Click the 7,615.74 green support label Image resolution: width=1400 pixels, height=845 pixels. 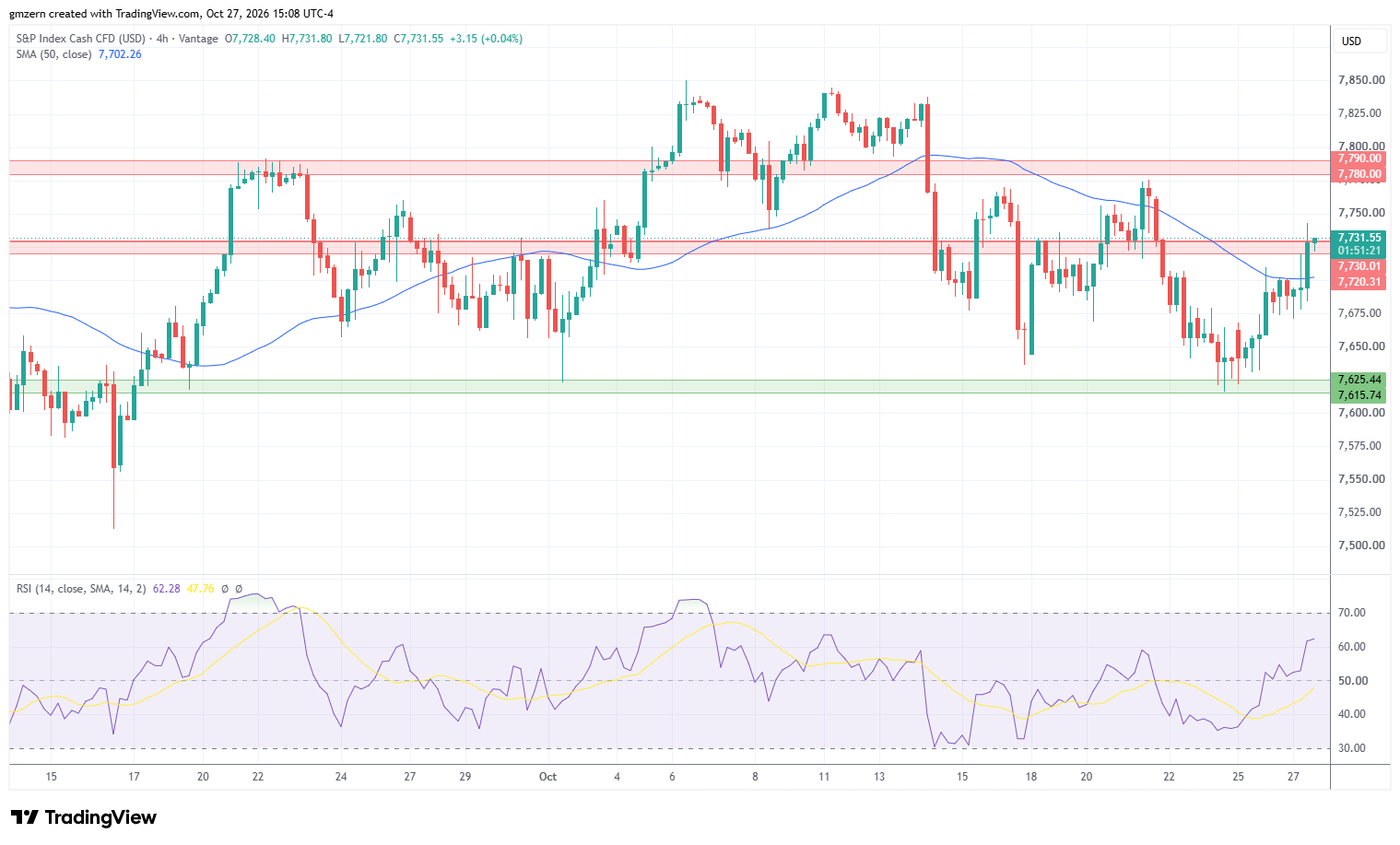click(1359, 395)
